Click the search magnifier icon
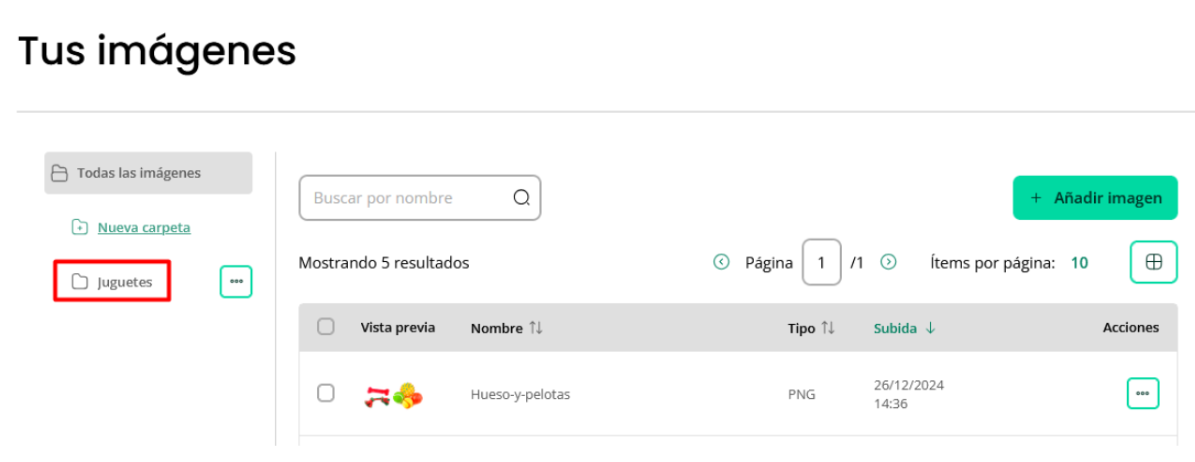 pos(521,198)
